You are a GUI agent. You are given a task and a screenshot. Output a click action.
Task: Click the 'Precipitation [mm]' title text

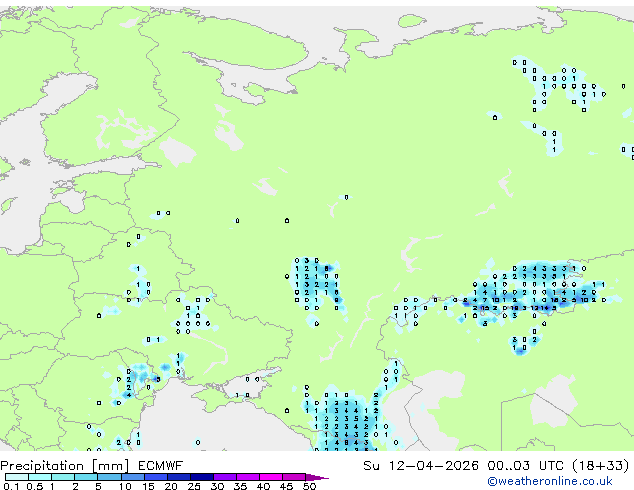(x=65, y=466)
